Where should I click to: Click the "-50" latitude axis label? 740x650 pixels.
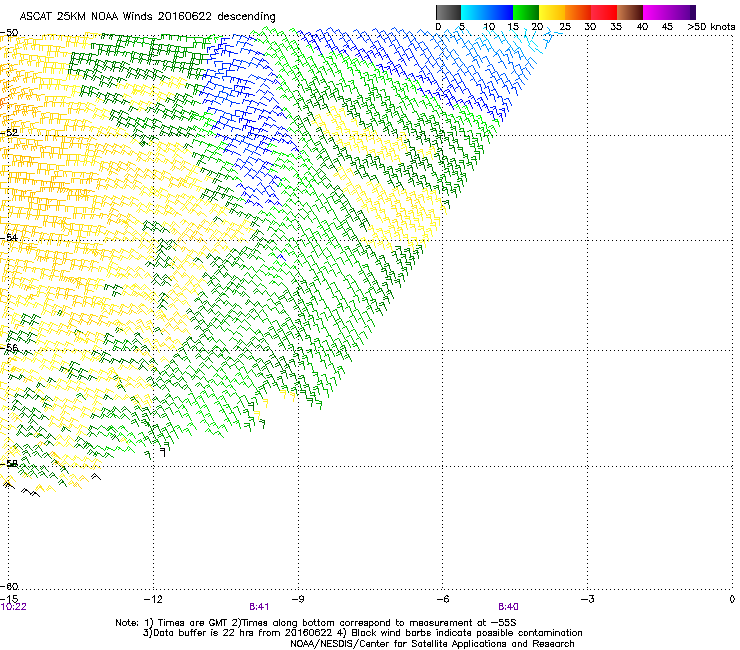9,33
